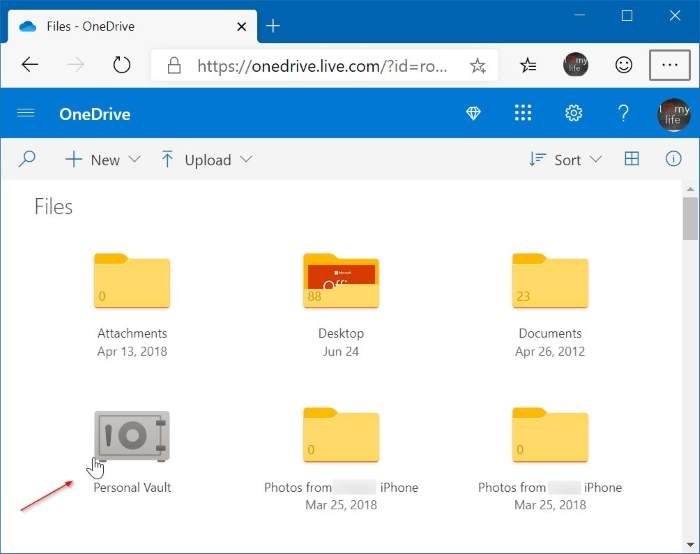Open the Documents folder icon
The height and width of the screenshot is (554, 700).
click(550, 281)
